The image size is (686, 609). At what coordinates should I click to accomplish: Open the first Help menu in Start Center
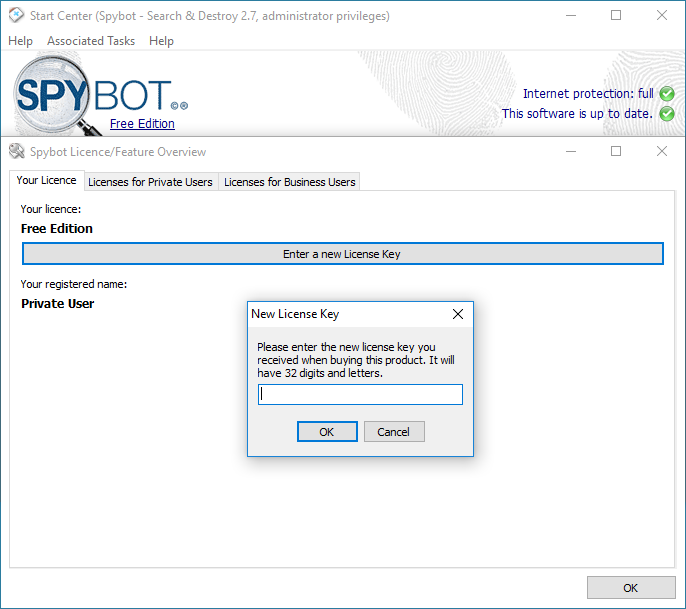[20, 41]
